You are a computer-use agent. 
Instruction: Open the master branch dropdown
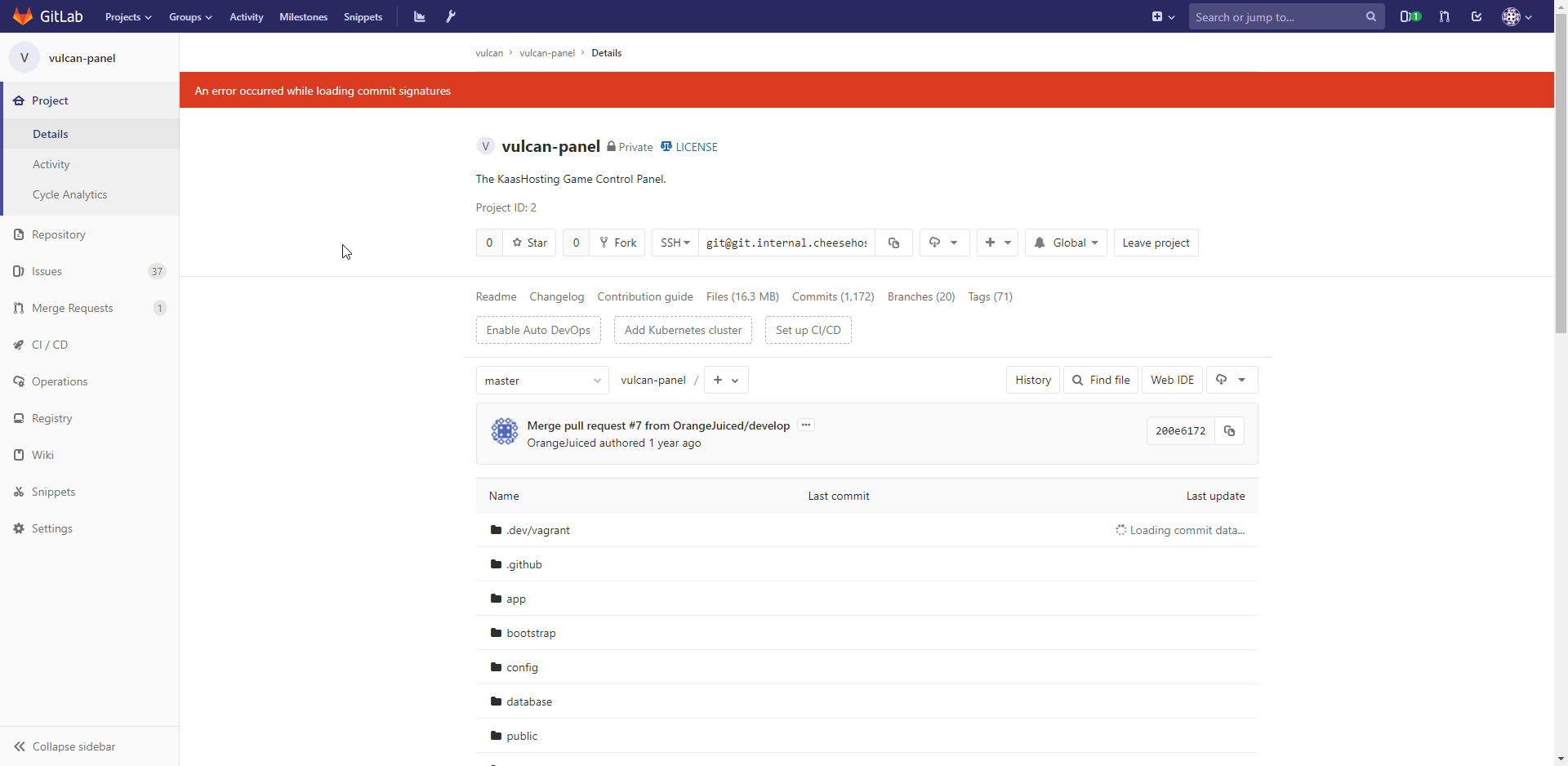(x=542, y=381)
